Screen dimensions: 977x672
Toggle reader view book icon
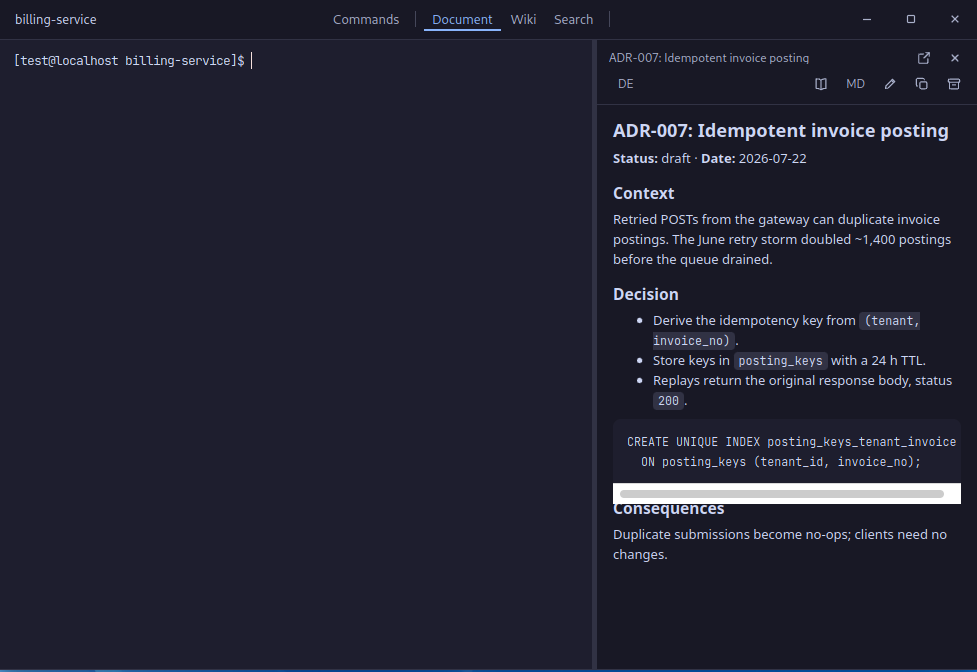click(821, 84)
